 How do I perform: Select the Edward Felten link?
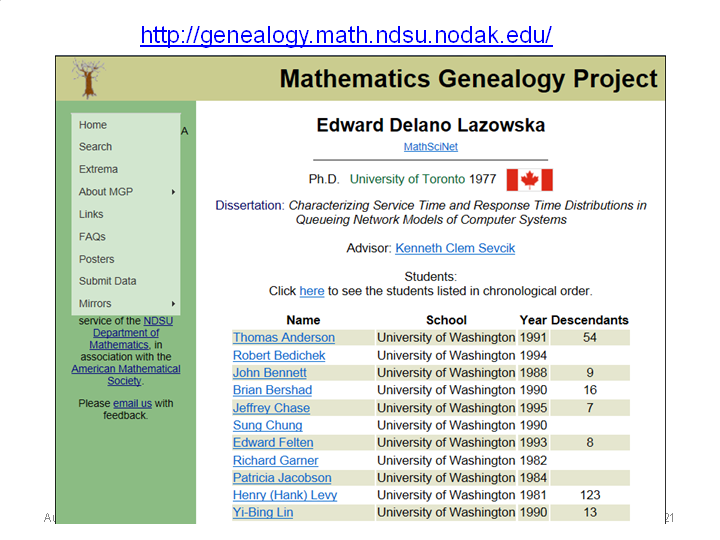click(273, 443)
